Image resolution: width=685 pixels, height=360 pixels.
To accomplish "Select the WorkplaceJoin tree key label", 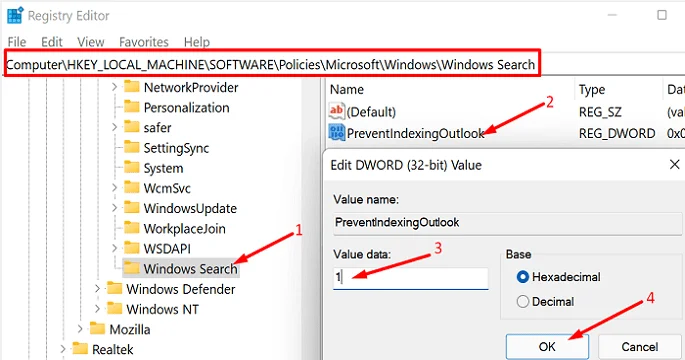I will pos(184,228).
